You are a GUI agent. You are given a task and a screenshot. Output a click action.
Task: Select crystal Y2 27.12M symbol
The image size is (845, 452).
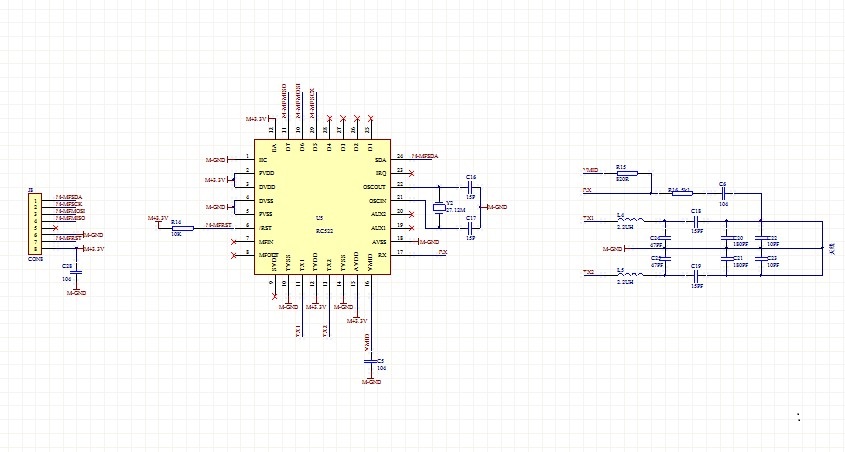[x=437, y=208]
